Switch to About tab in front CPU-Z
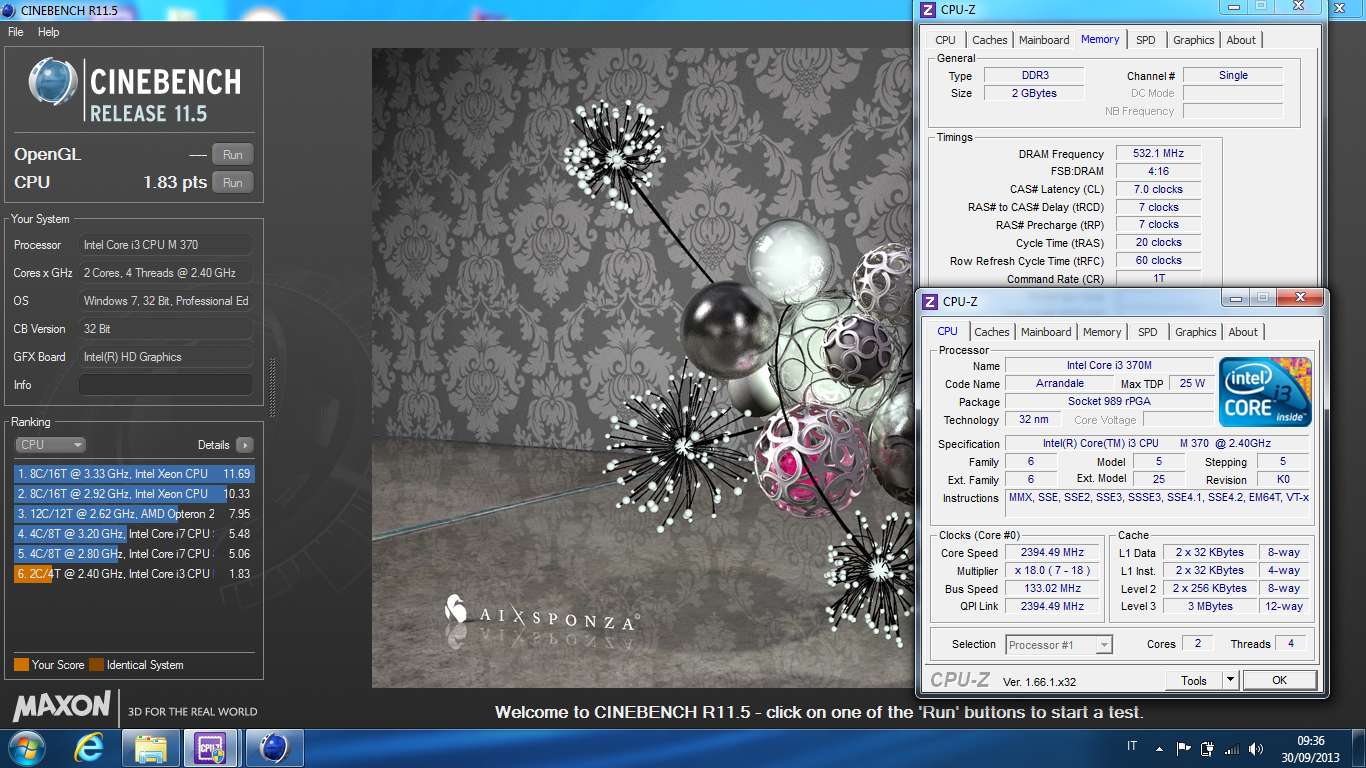The height and width of the screenshot is (768, 1366). tap(1243, 332)
